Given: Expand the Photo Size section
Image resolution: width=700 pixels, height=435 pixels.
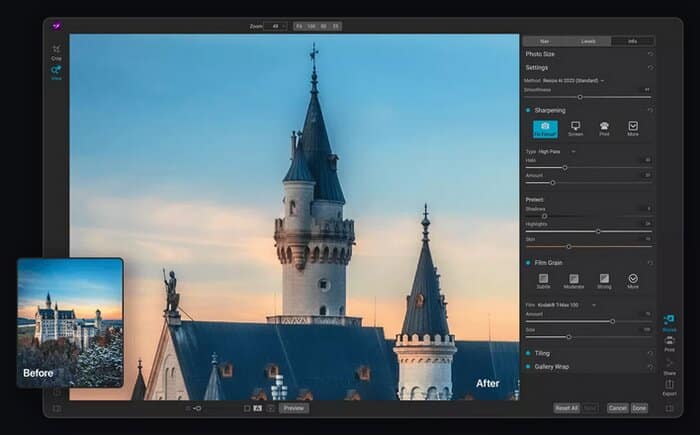Looking at the screenshot, I should coord(540,54).
